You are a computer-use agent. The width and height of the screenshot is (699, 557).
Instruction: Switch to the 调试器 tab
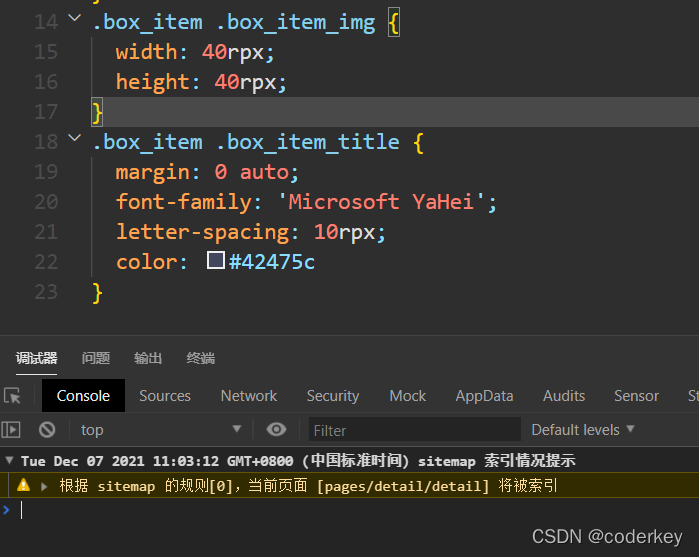[37, 358]
